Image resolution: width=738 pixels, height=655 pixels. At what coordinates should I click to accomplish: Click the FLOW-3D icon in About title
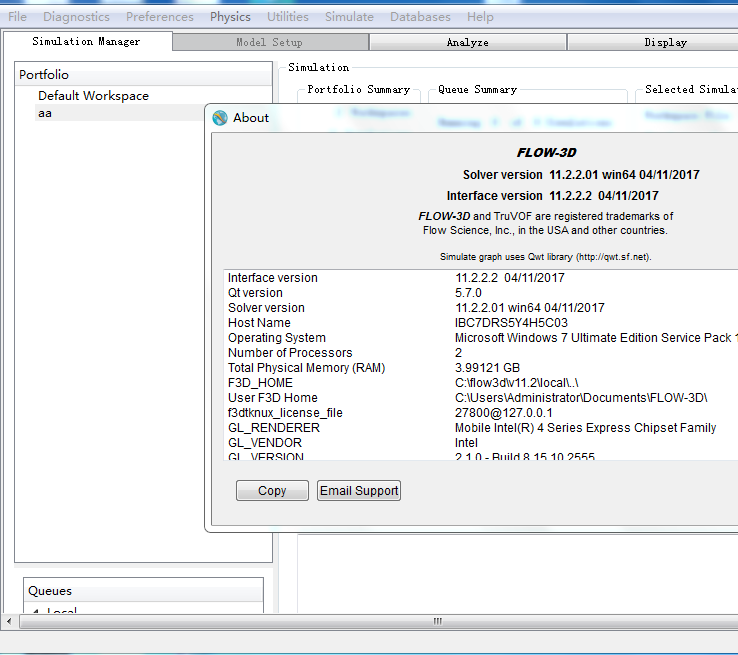[220, 118]
